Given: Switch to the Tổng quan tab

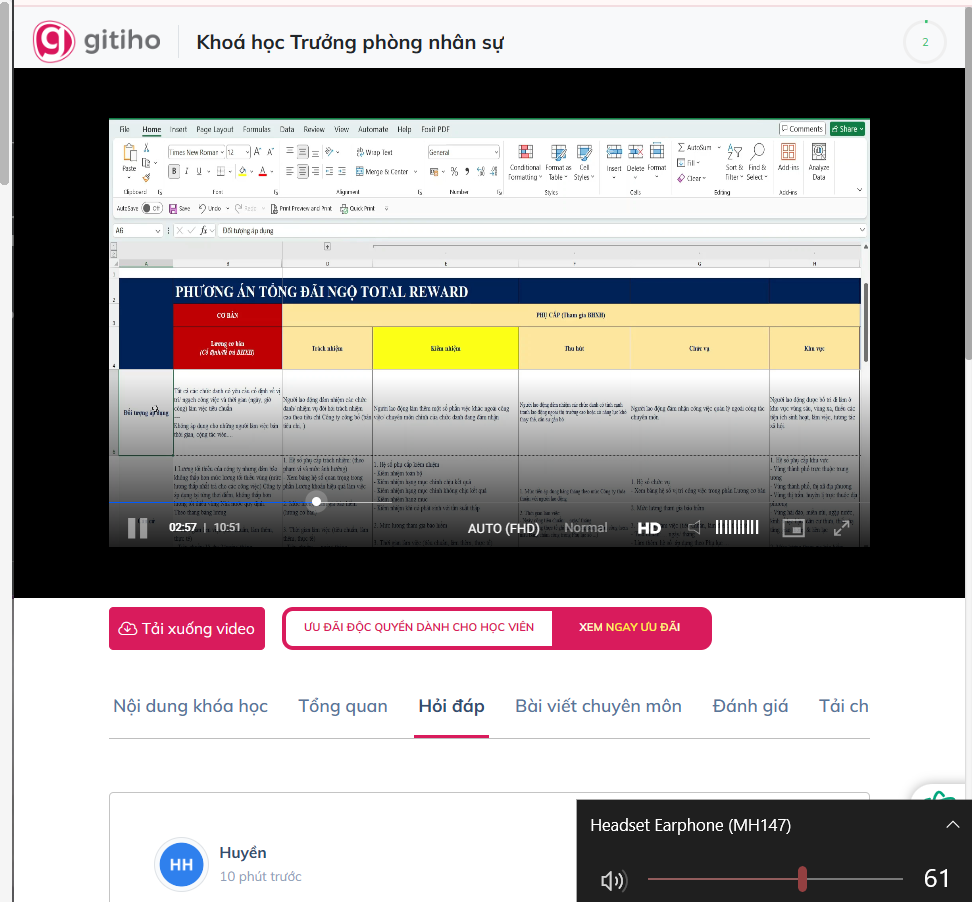Looking at the screenshot, I should [343, 706].
